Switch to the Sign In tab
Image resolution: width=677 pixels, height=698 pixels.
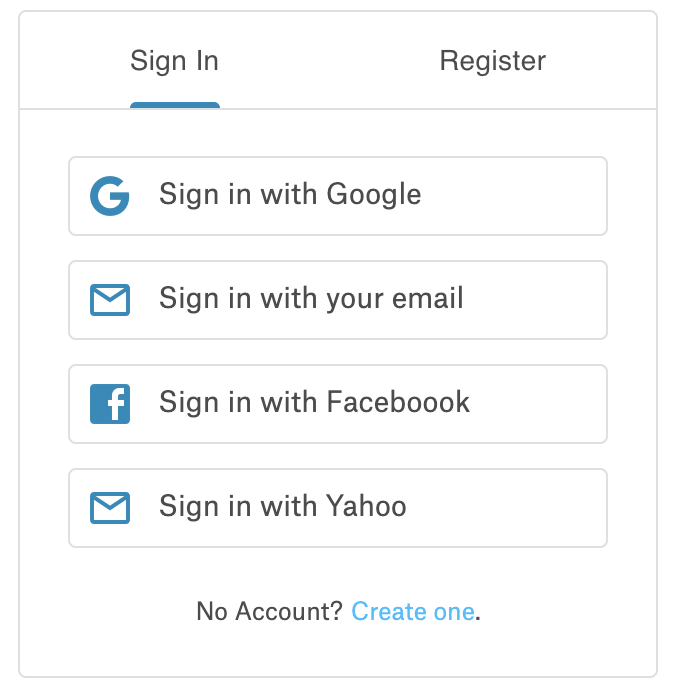pyautogui.click(x=174, y=61)
